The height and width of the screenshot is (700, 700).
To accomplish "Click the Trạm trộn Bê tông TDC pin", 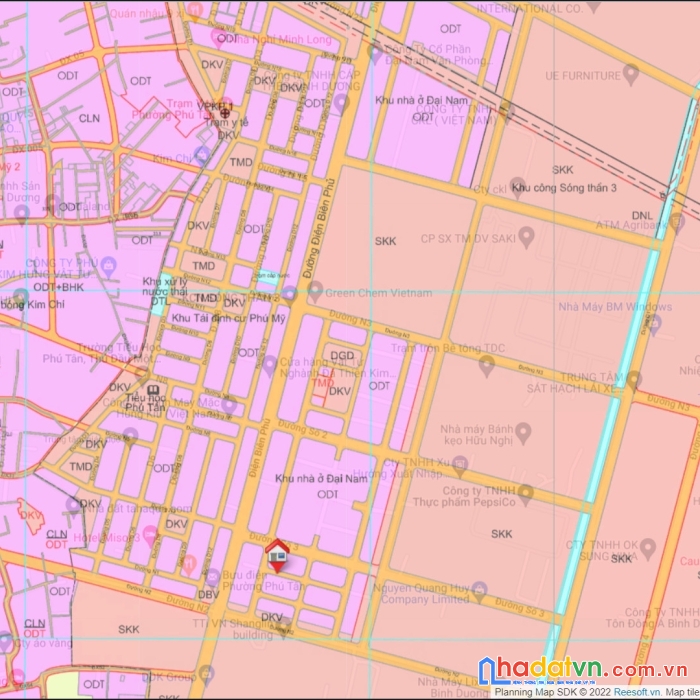I will coord(487,365).
